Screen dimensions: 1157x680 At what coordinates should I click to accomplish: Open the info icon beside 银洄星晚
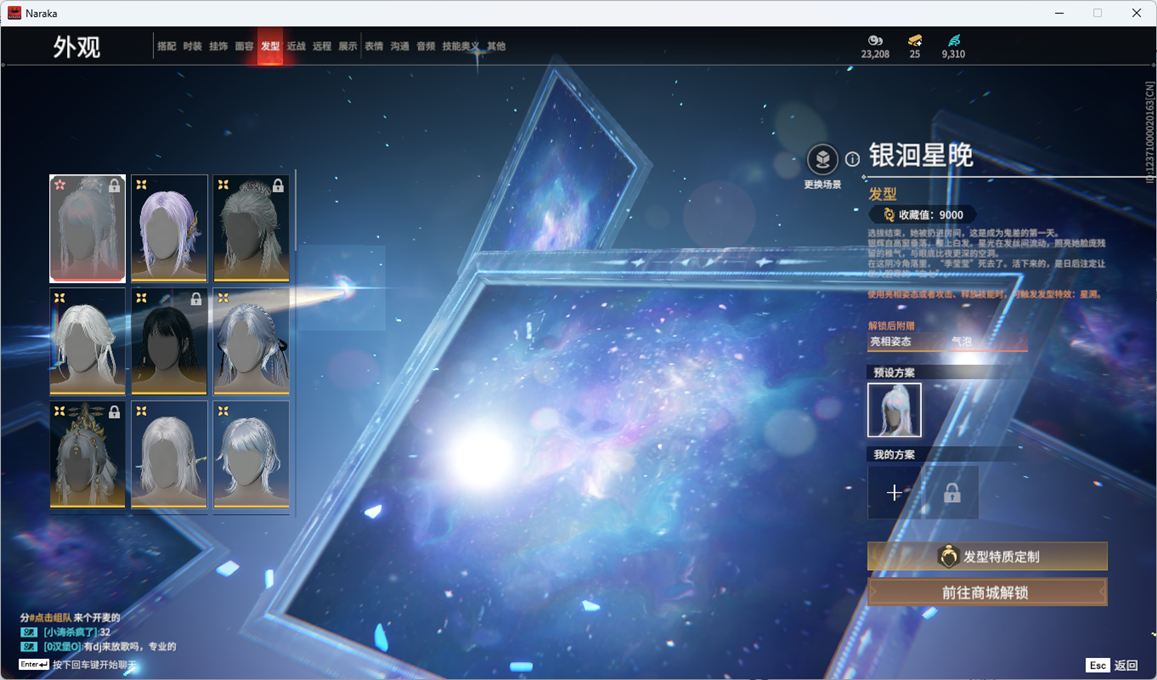pyautogui.click(x=852, y=159)
